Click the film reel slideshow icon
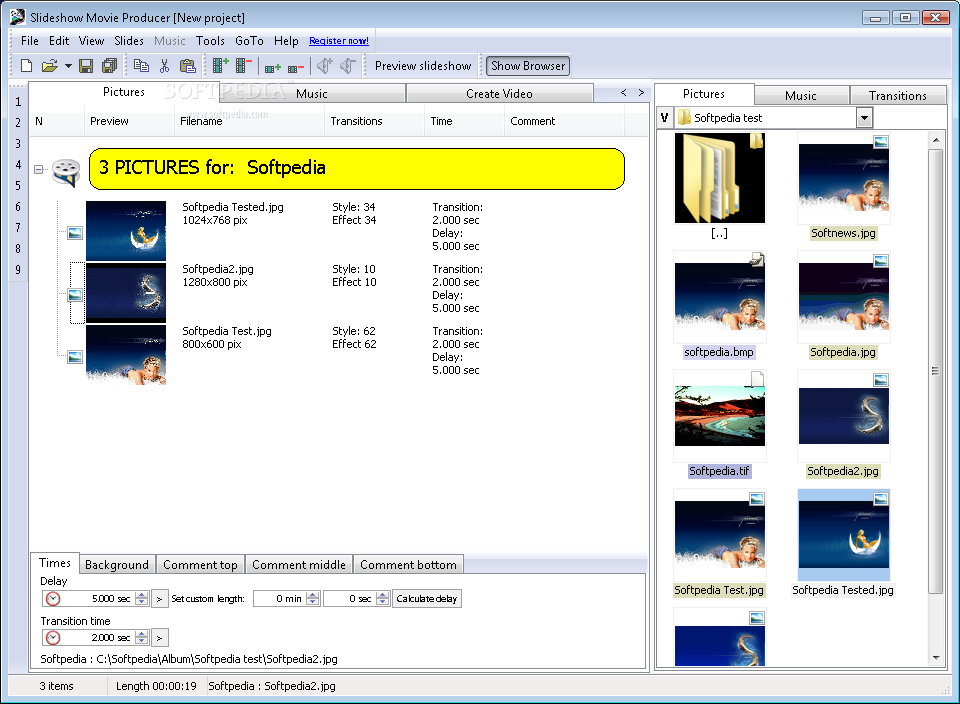The image size is (960, 704). 66,171
